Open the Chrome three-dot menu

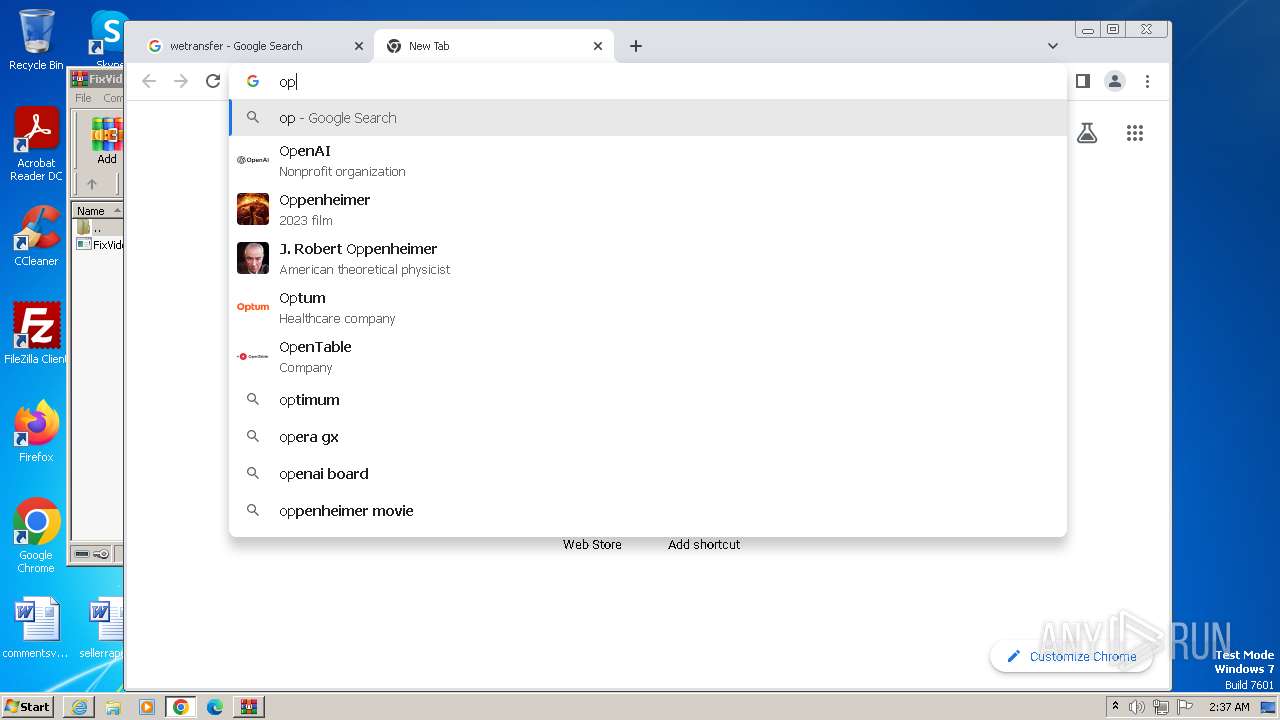(x=1148, y=81)
